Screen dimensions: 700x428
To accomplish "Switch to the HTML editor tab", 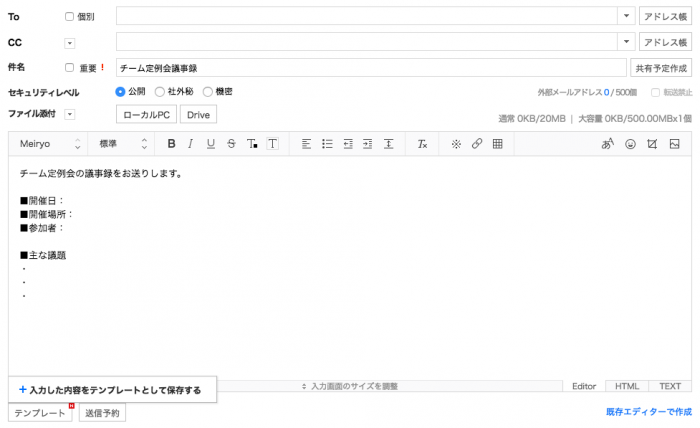I will [x=627, y=386].
